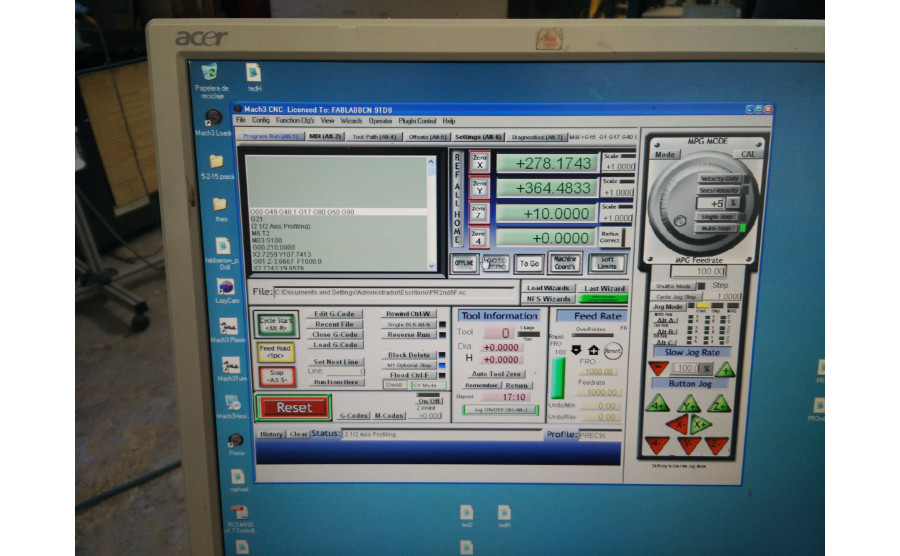This screenshot has width=900, height=556.
Task: Switch to Tool Path (Alt-4) tab
Action: pos(374,137)
